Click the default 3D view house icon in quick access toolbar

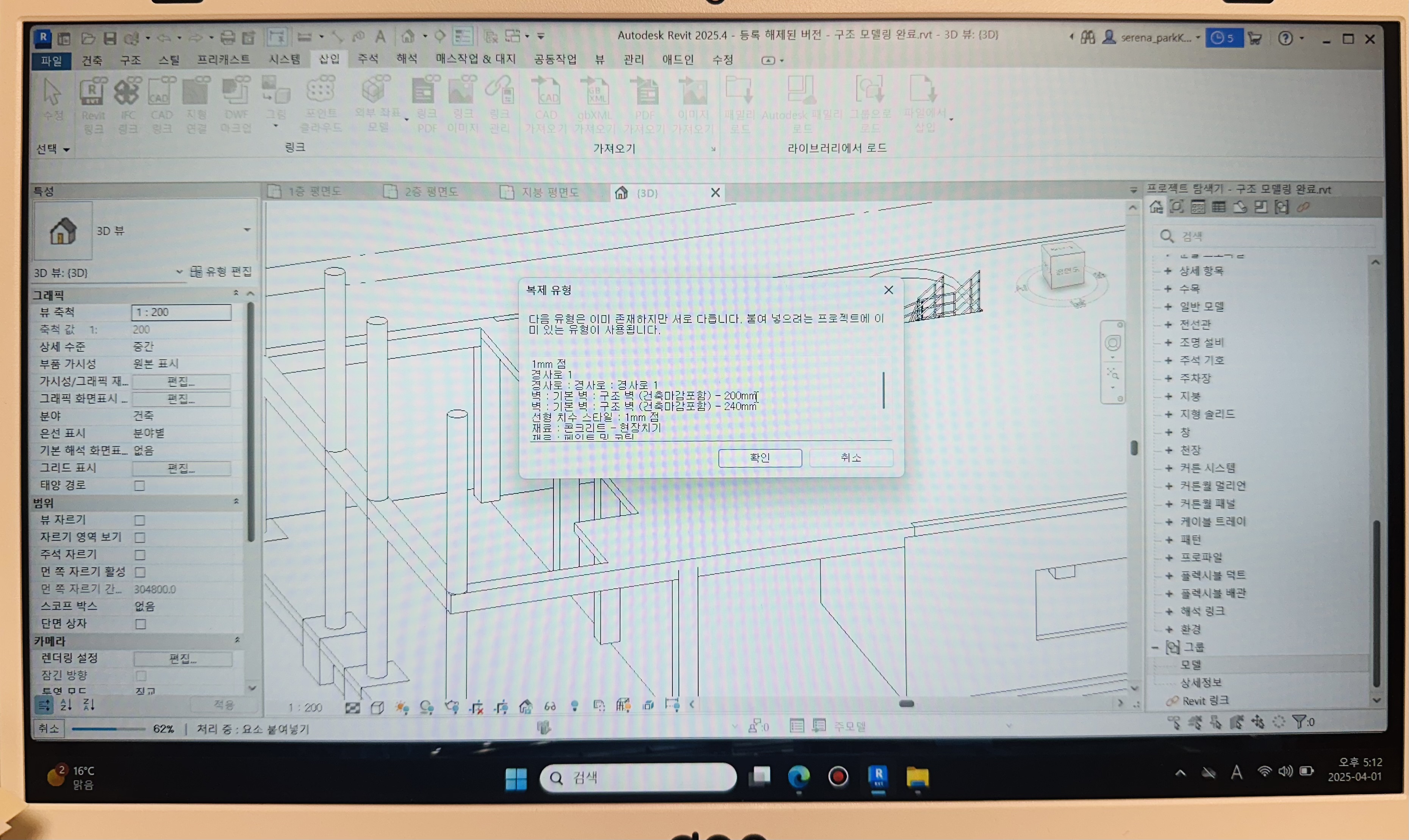tap(407, 37)
